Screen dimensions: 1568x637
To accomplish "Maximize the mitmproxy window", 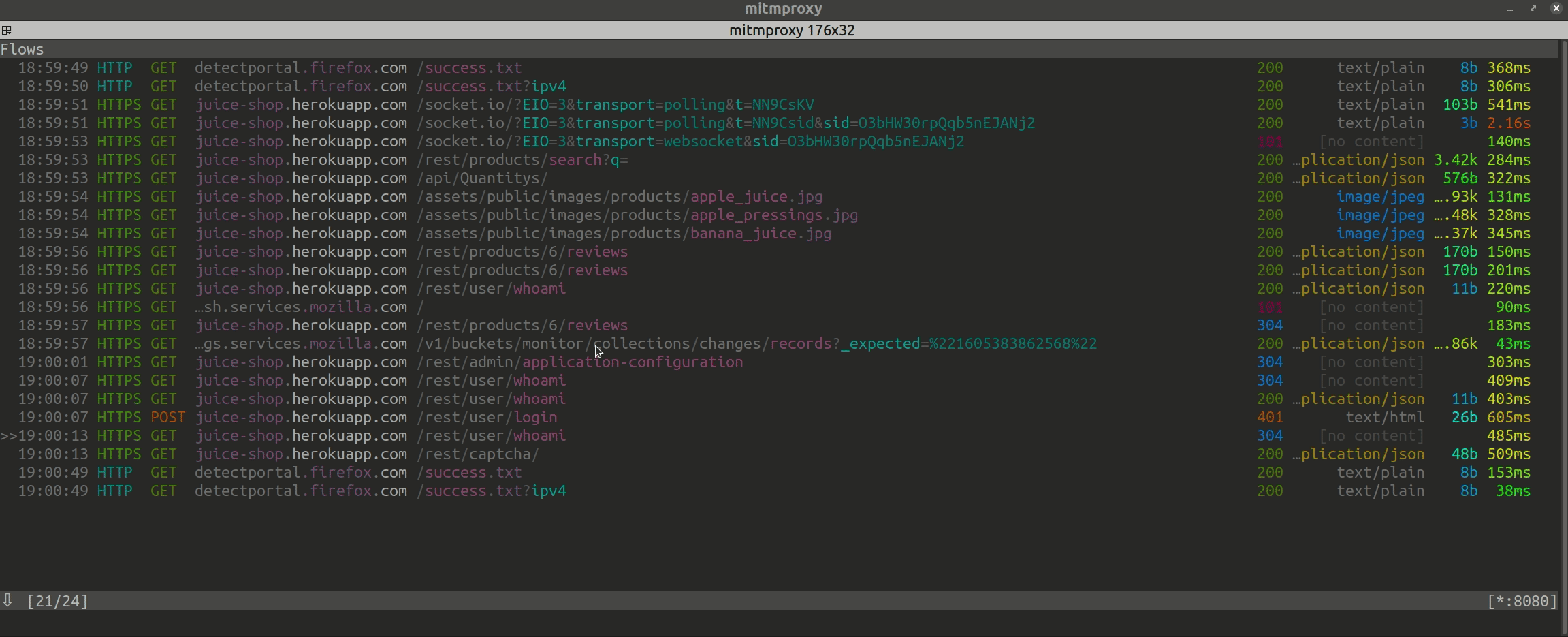I will pos(1533,9).
